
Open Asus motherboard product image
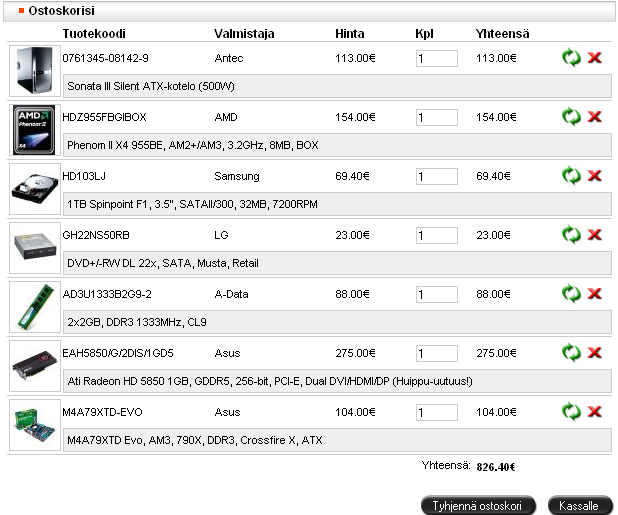click(35, 425)
